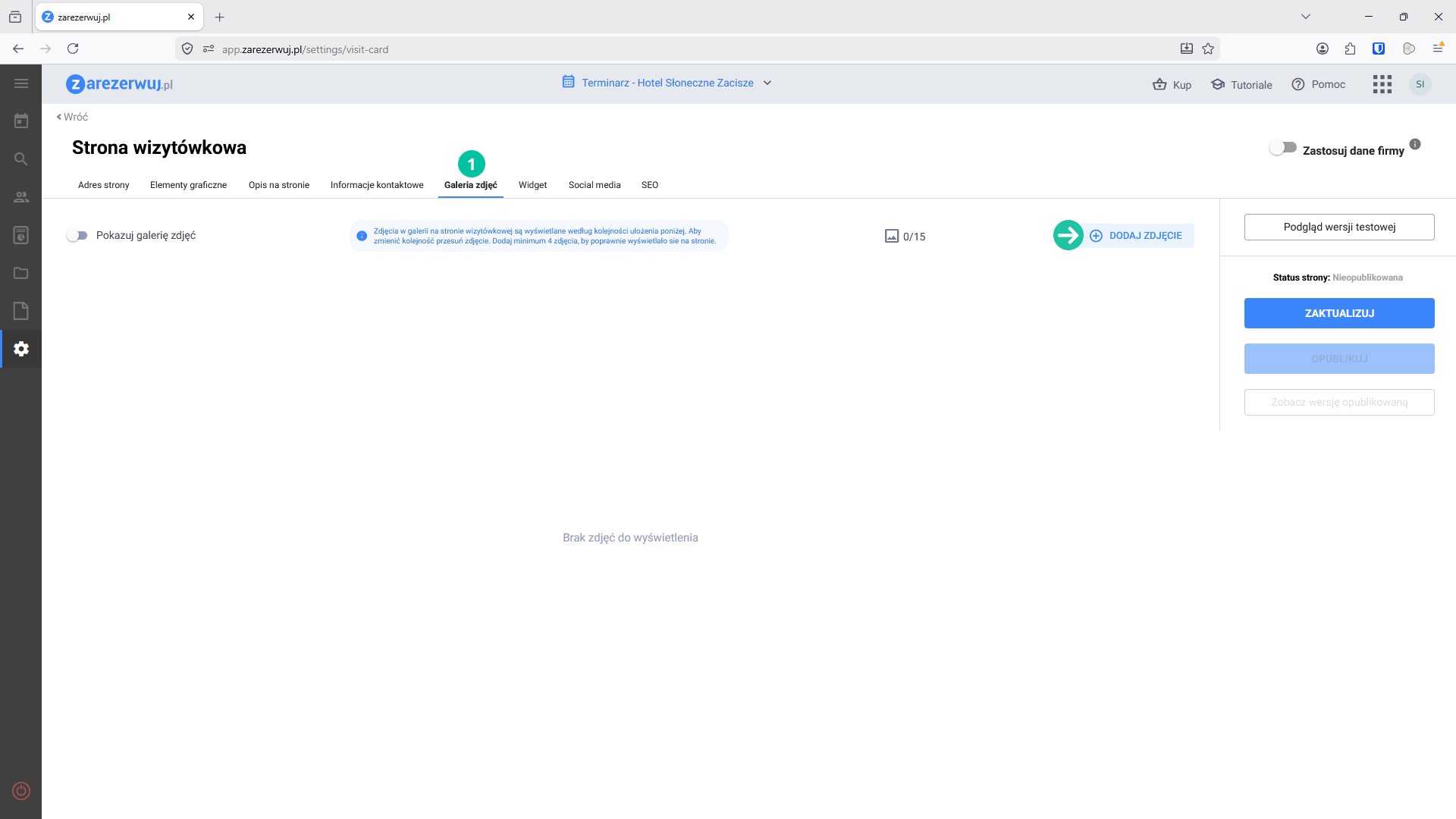Screen dimensions: 1456x819
Task: Open the apps grid icon in header
Action: point(1382,84)
